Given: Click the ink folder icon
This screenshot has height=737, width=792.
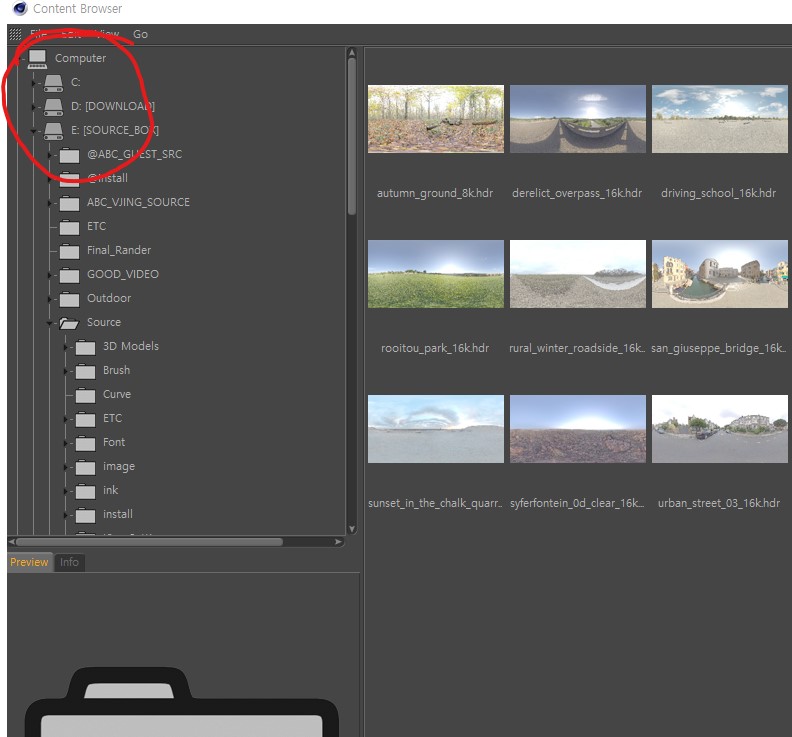Looking at the screenshot, I should tap(85, 491).
